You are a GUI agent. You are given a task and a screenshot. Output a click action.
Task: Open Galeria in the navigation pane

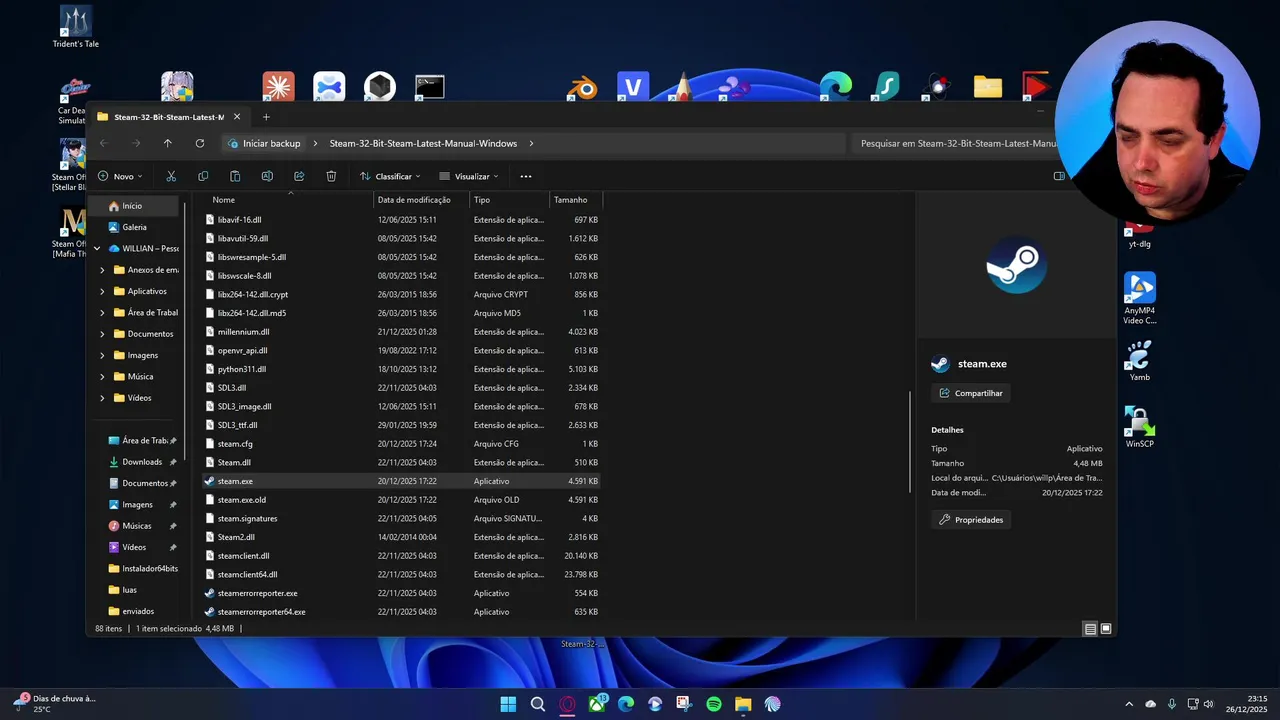point(133,227)
